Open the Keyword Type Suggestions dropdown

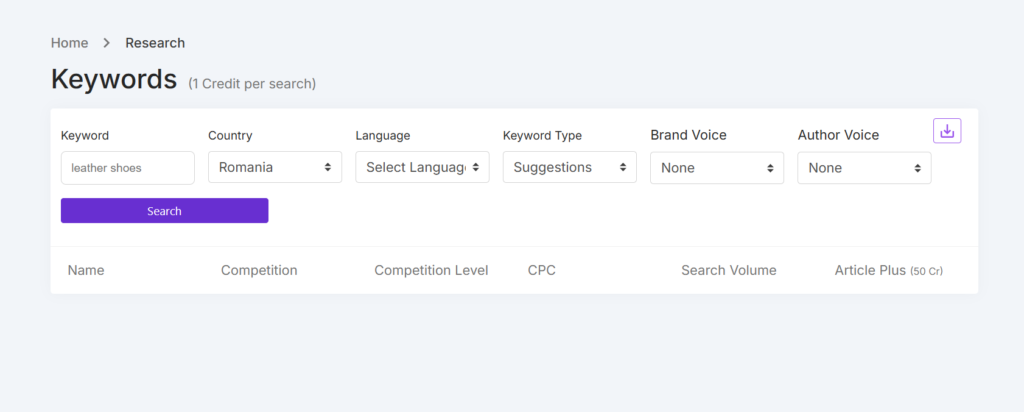[x=569, y=167]
